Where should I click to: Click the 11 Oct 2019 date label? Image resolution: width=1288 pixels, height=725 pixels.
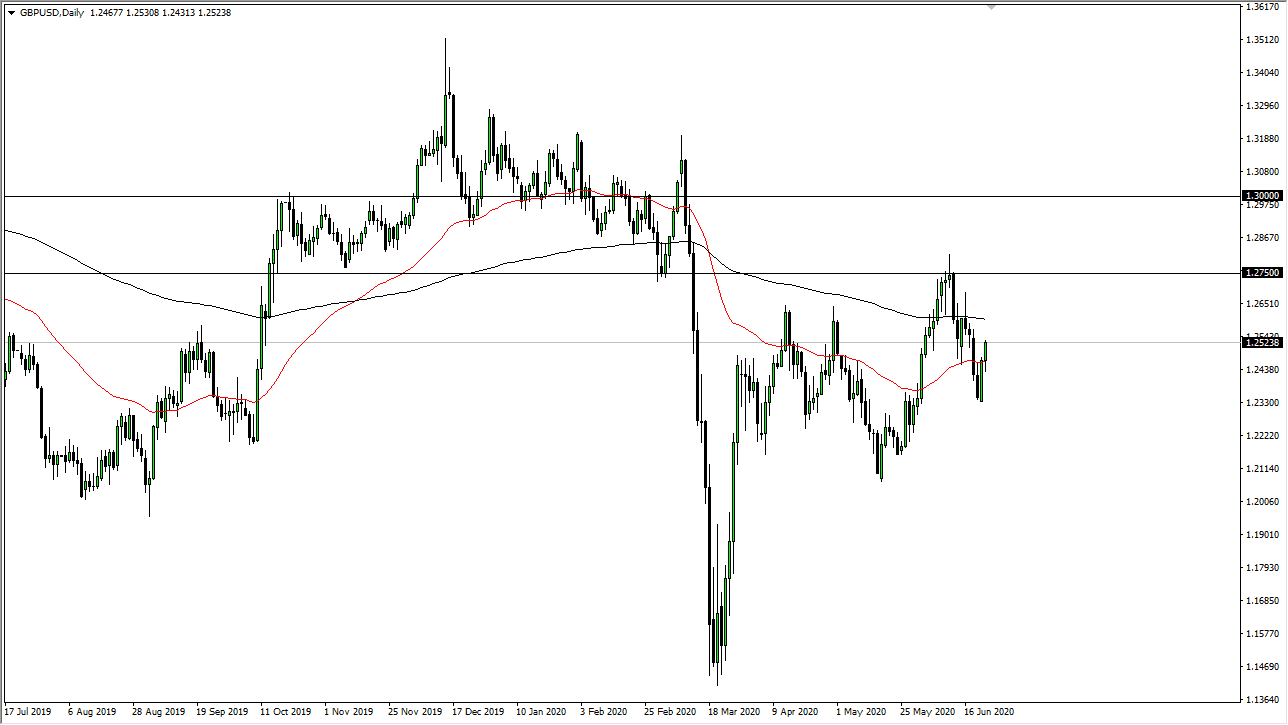(285, 713)
